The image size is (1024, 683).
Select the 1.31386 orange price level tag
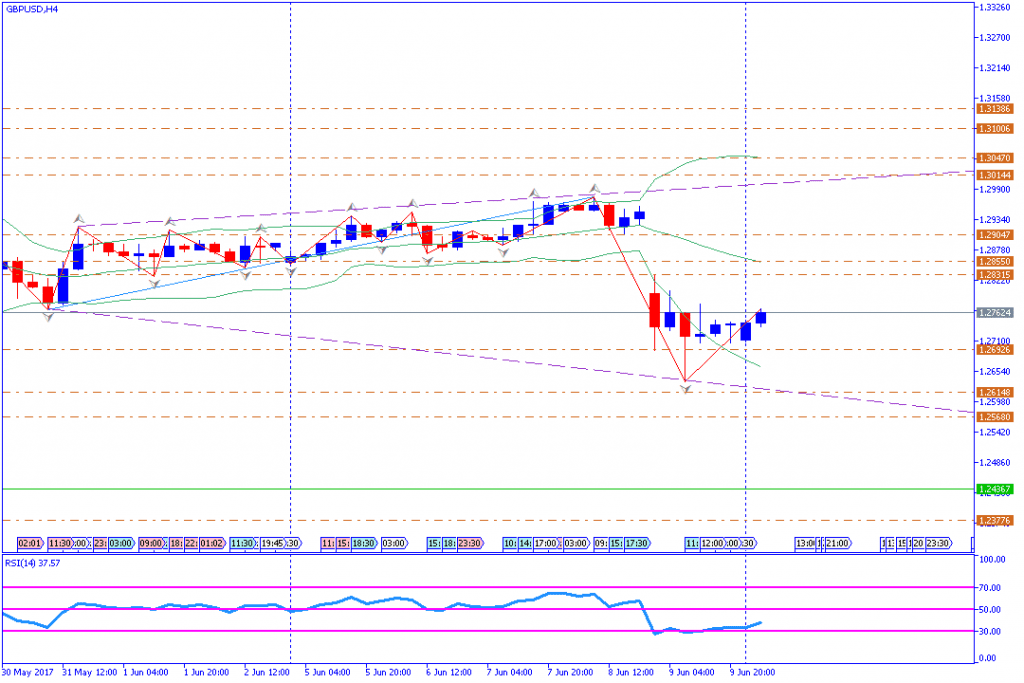pyautogui.click(x=995, y=109)
